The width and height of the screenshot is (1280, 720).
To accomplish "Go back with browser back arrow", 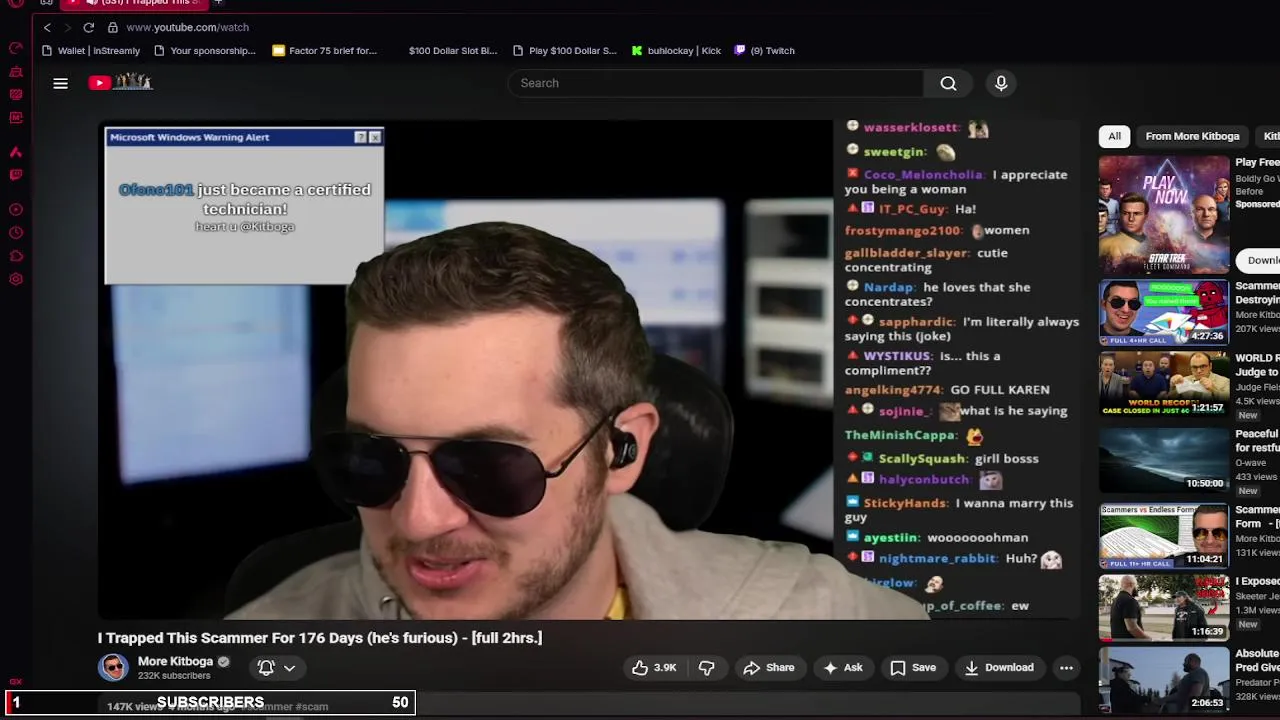I will pyautogui.click(x=46, y=27).
